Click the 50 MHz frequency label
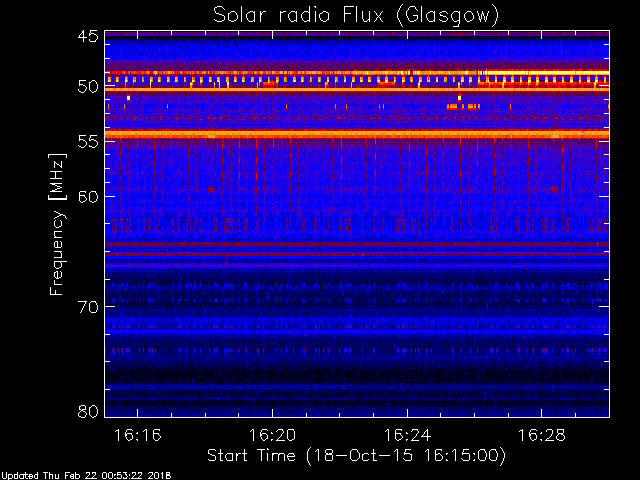 [88, 87]
